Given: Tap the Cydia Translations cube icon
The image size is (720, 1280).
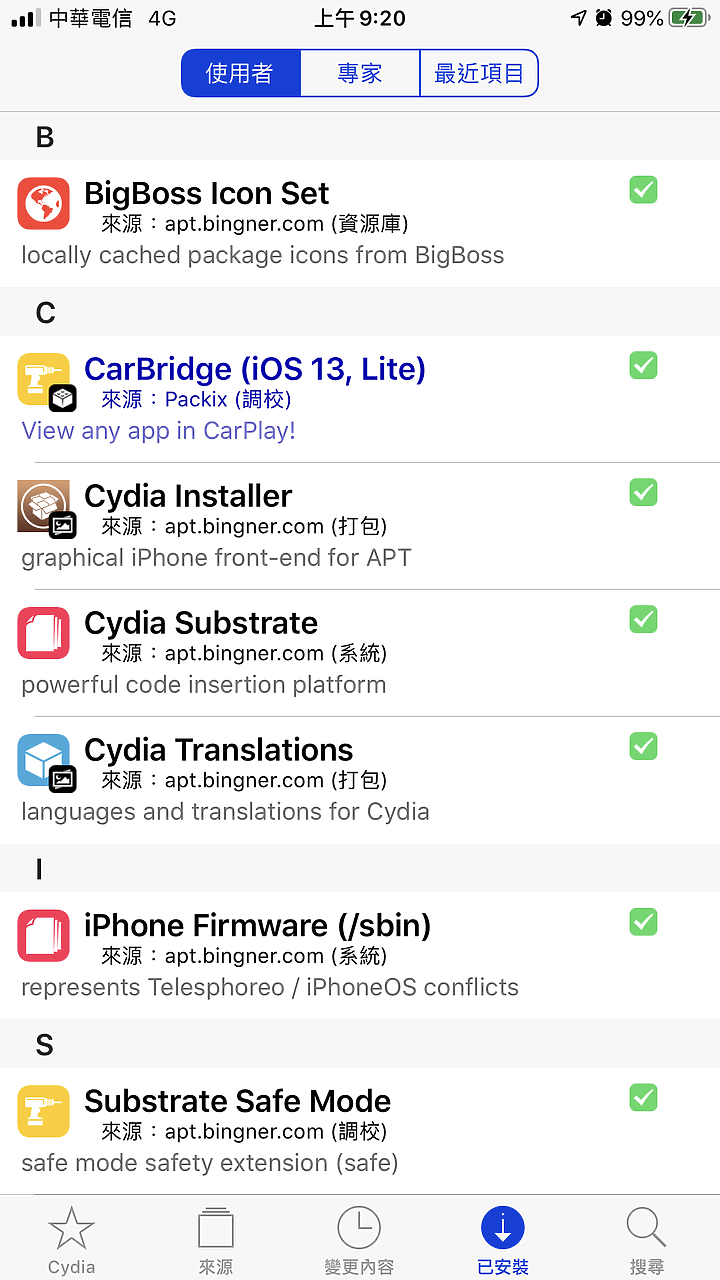Looking at the screenshot, I should pos(44,760).
